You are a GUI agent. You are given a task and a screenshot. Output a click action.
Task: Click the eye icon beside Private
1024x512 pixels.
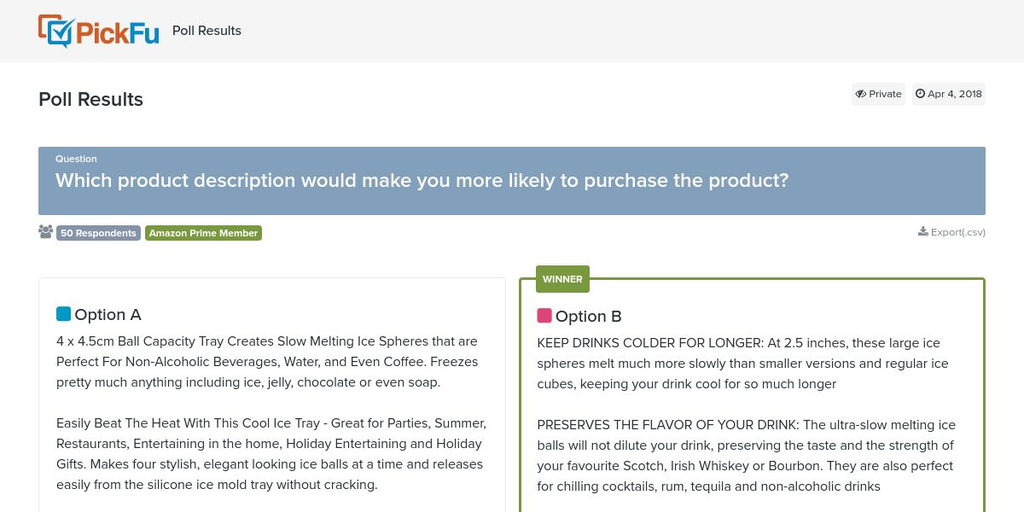(x=860, y=94)
